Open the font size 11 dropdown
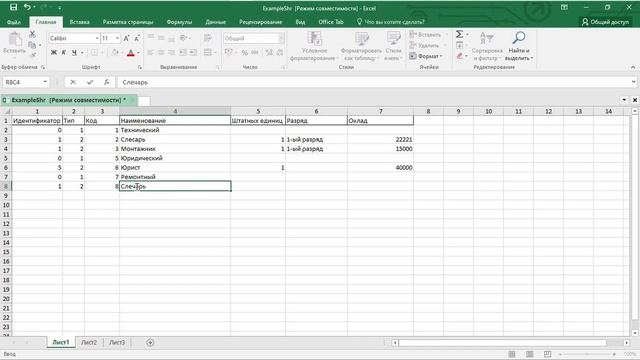 pyautogui.click(x=118, y=38)
